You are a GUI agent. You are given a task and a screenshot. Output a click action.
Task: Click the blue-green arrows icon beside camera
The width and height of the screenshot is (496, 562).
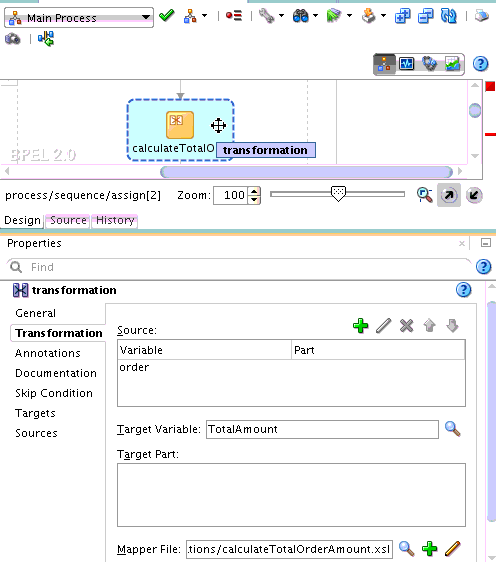pyautogui.click(x=46, y=39)
